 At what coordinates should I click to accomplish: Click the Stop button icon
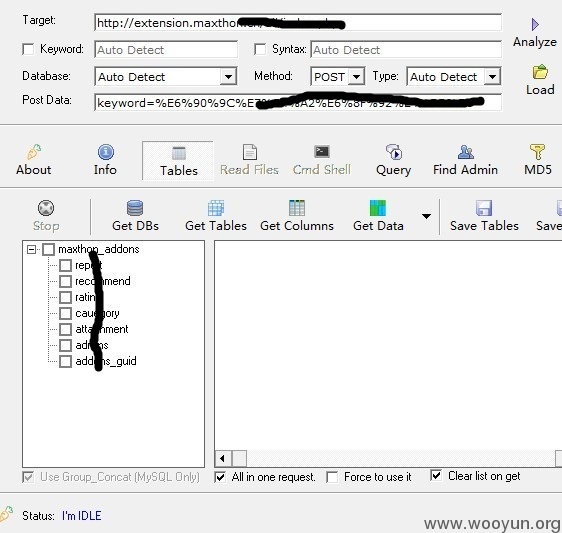(46, 208)
